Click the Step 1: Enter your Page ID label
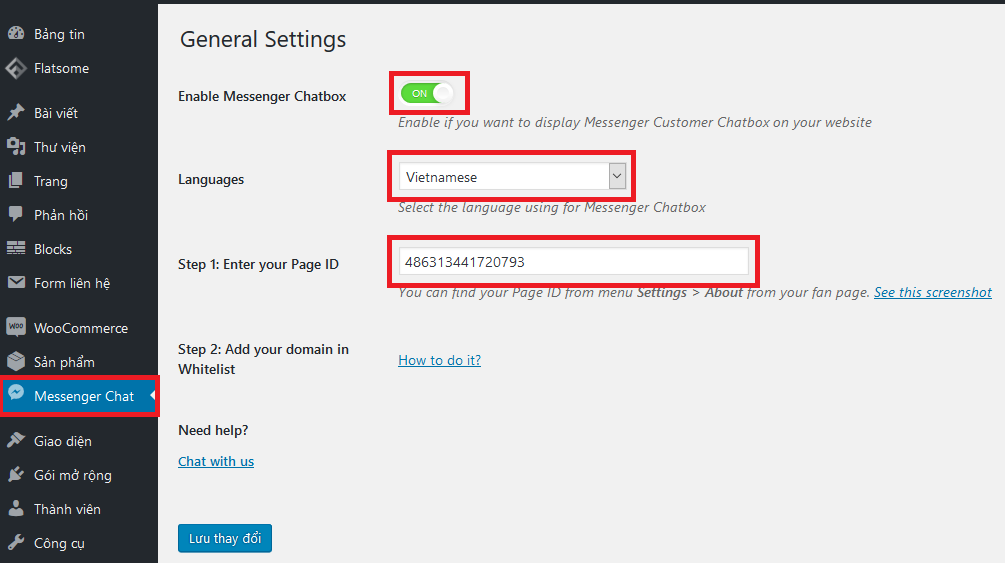Image resolution: width=1005 pixels, height=563 pixels. click(x=258, y=264)
